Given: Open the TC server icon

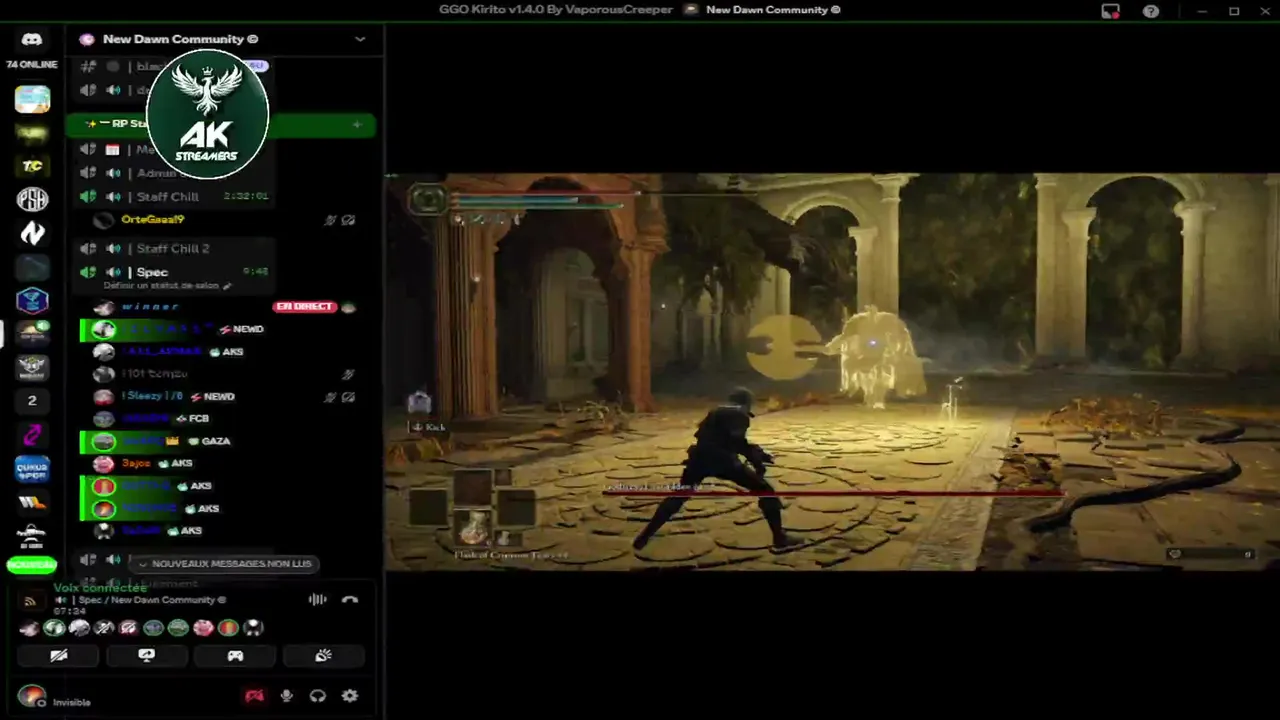Looking at the screenshot, I should 32,166.
